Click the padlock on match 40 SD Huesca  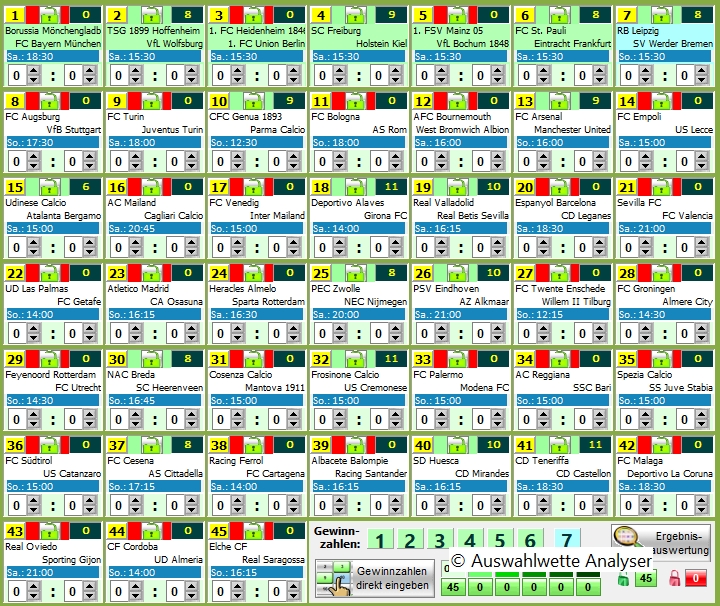point(457,445)
